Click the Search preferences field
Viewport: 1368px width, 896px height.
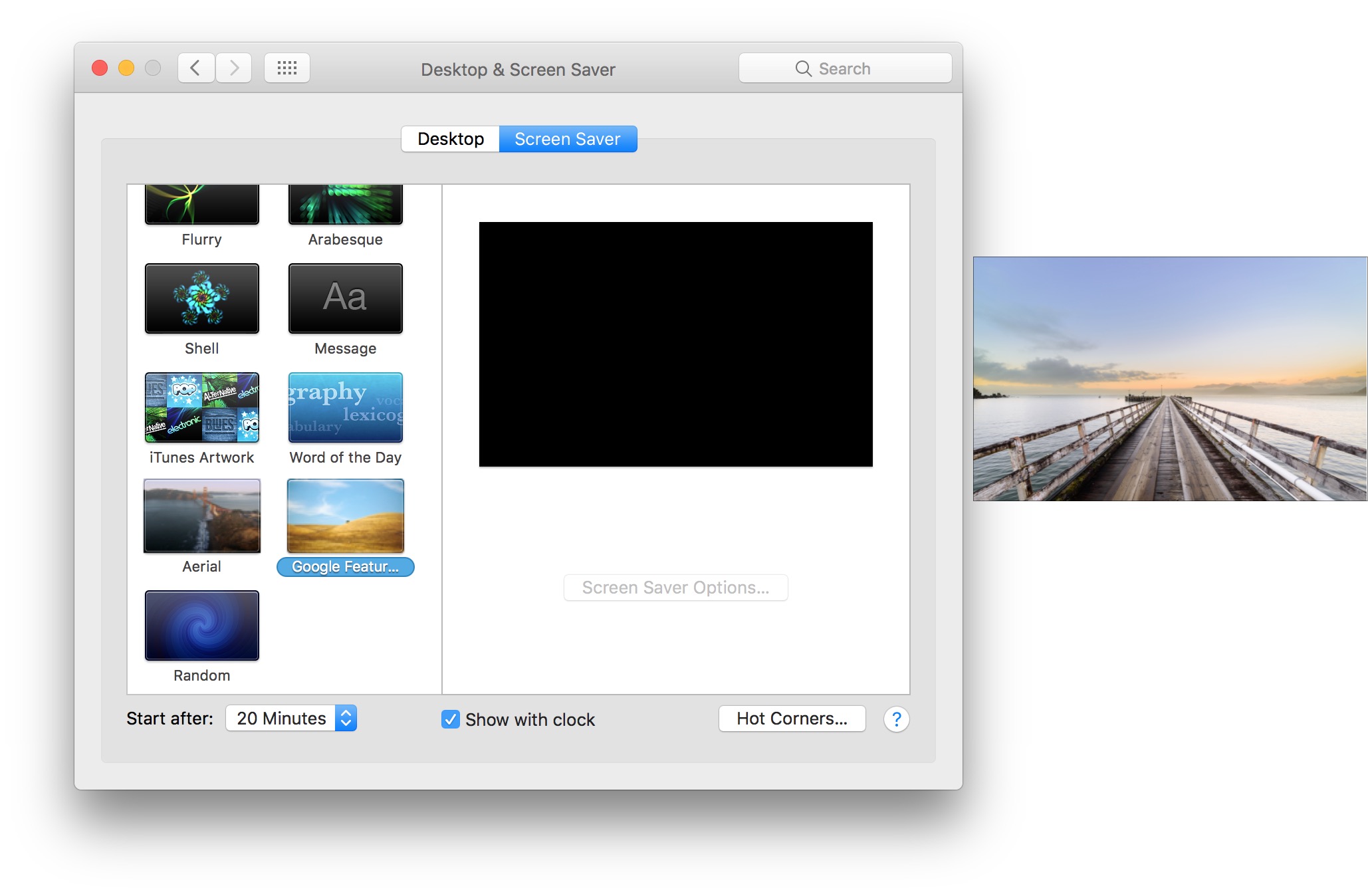(845, 68)
